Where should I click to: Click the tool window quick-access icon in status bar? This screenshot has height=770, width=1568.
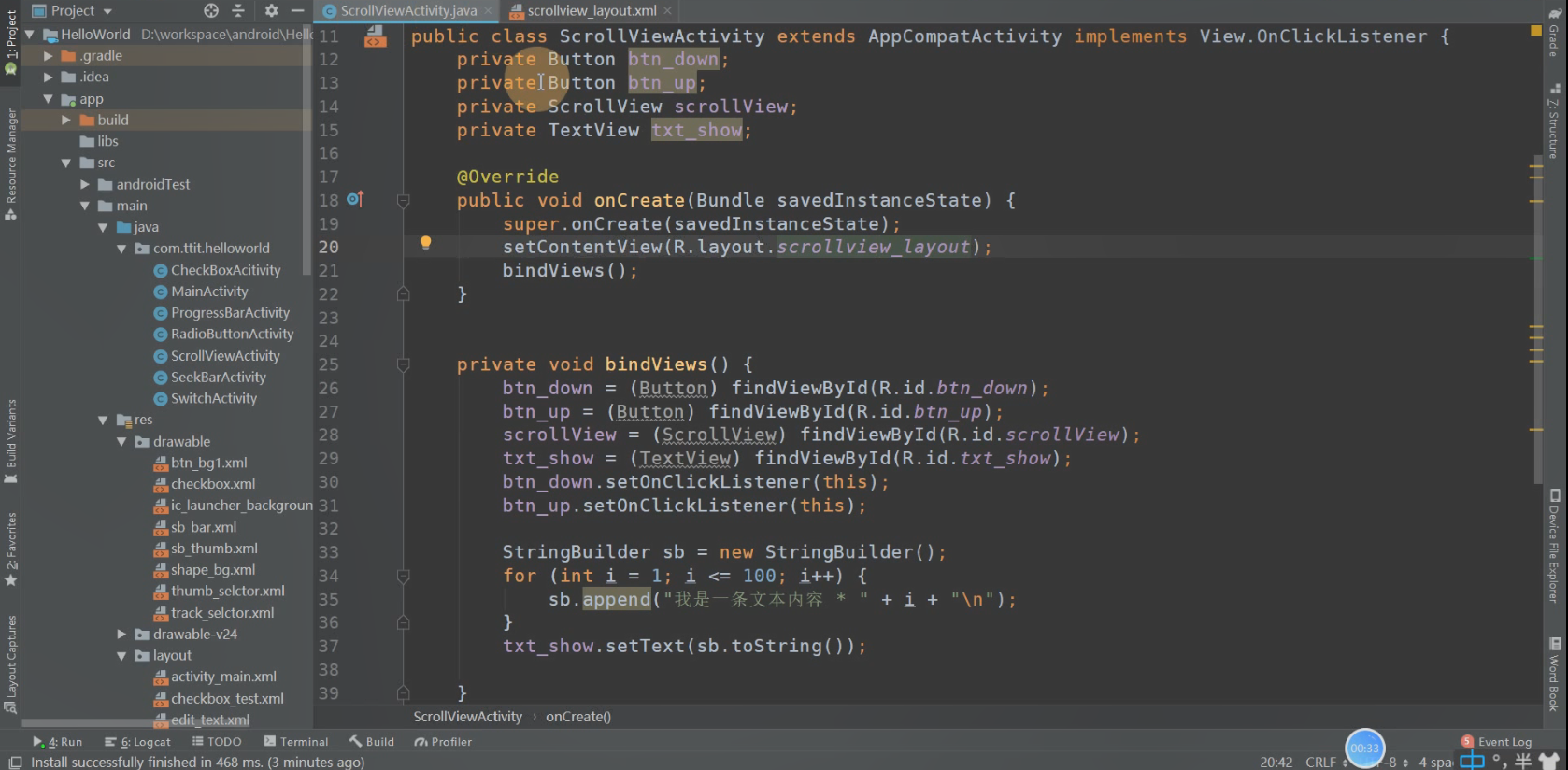click(15, 763)
